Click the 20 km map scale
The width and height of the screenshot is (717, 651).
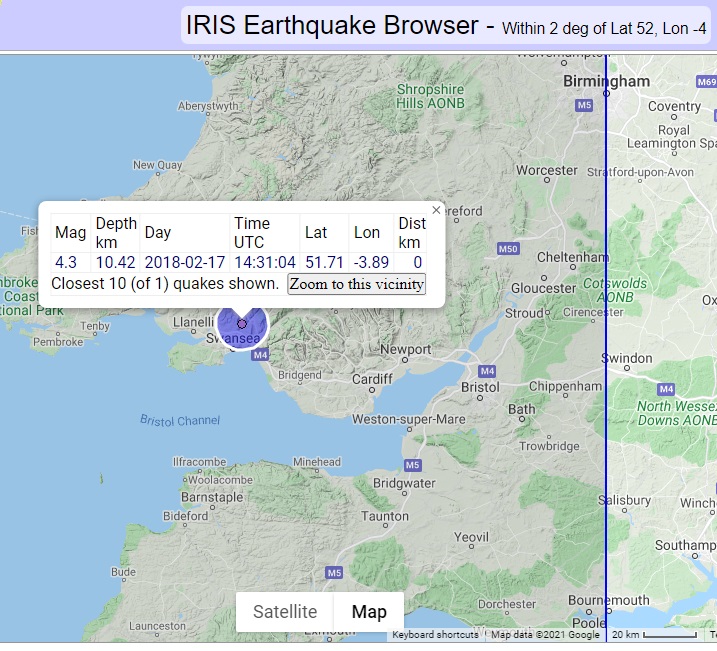click(654, 635)
